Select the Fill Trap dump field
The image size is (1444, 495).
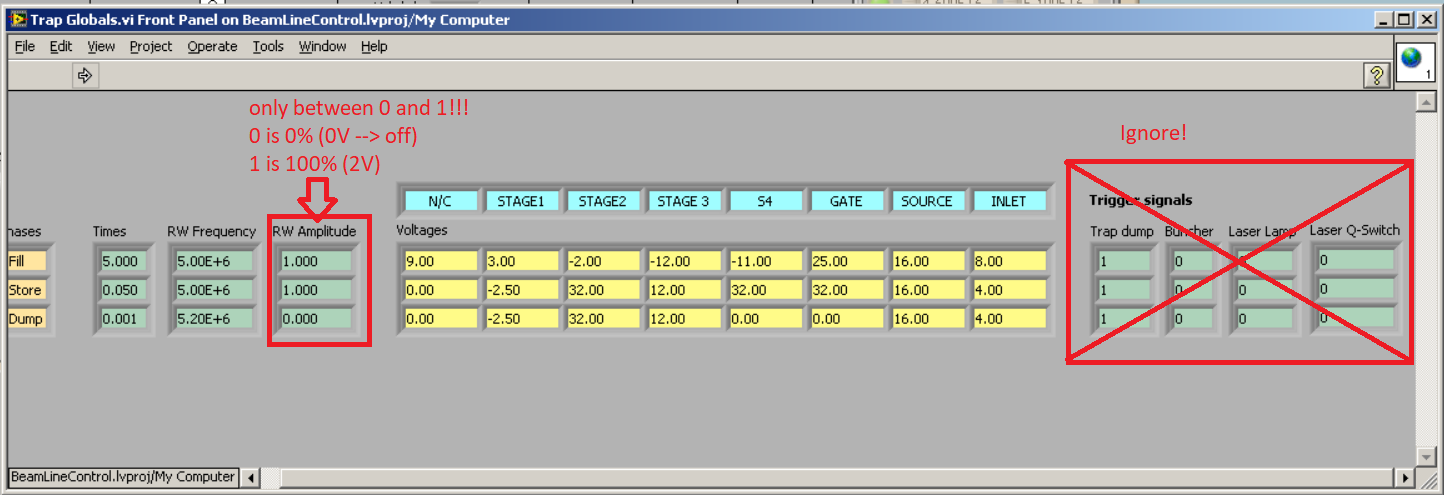pos(1122,261)
